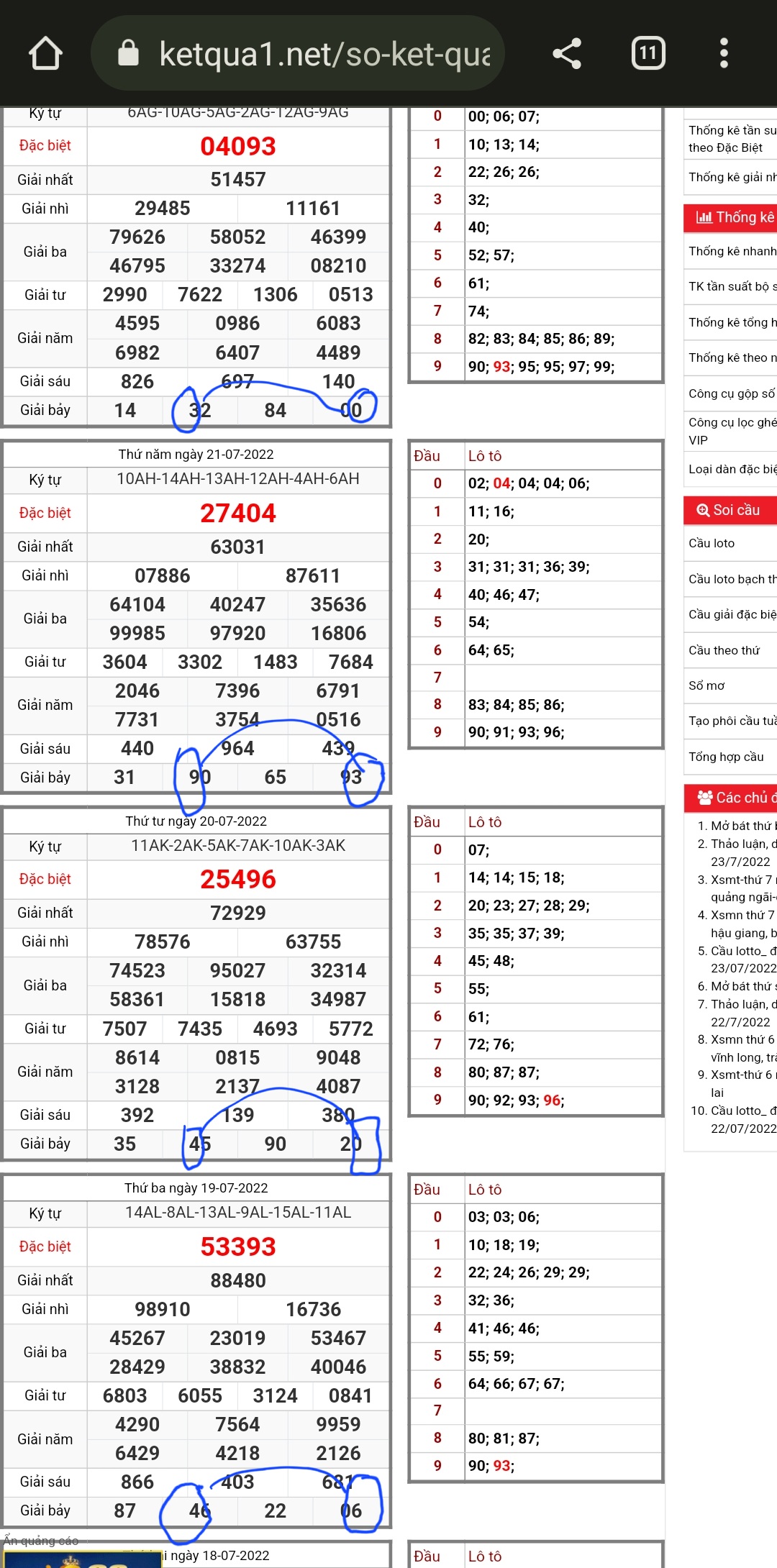Open the three-dot browser menu

click(724, 53)
